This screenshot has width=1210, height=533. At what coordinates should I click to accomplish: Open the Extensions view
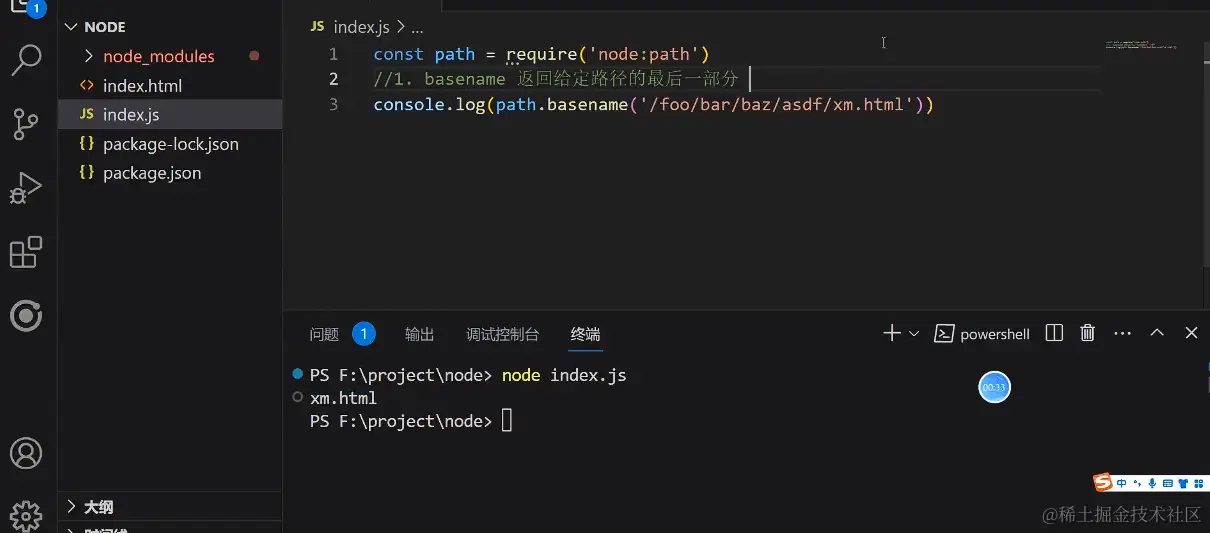(26, 252)
